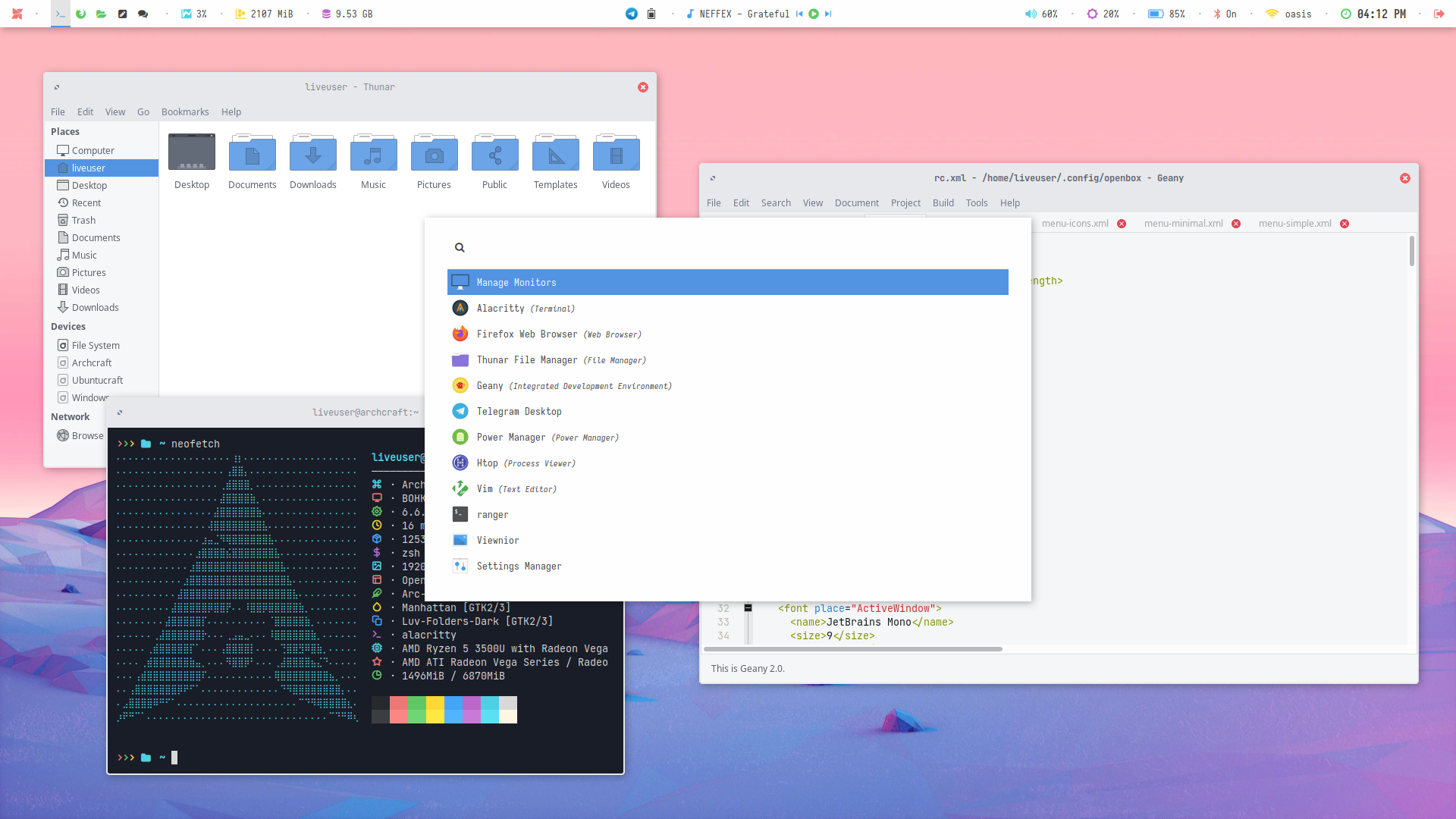Click the terminal icon in top bar
Viewport: 1456px width, 819px height.
point(61,14)
